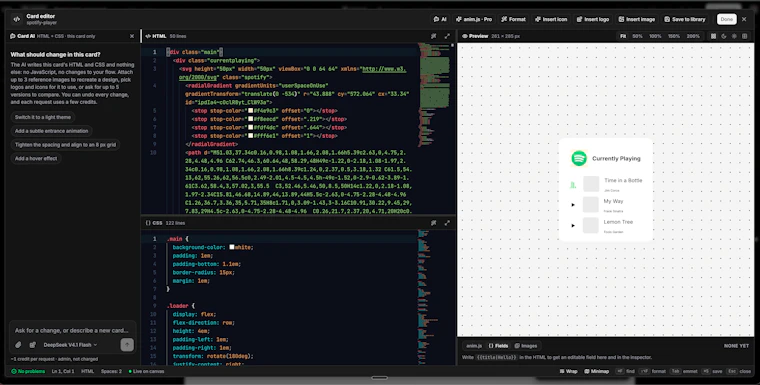760x385 pixels.
Task: Click the #f4e9c3 stop-color swatch
Action: pos(251,111)
